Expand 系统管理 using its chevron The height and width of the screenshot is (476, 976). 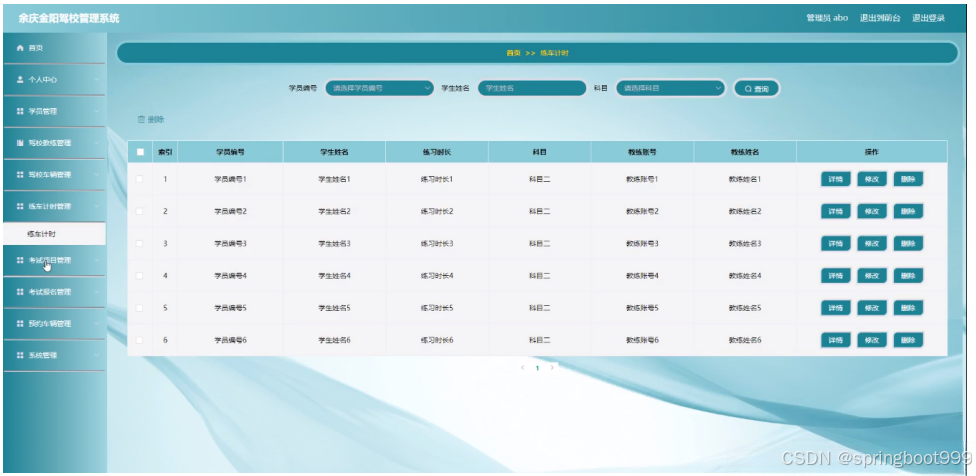[97, 355]
